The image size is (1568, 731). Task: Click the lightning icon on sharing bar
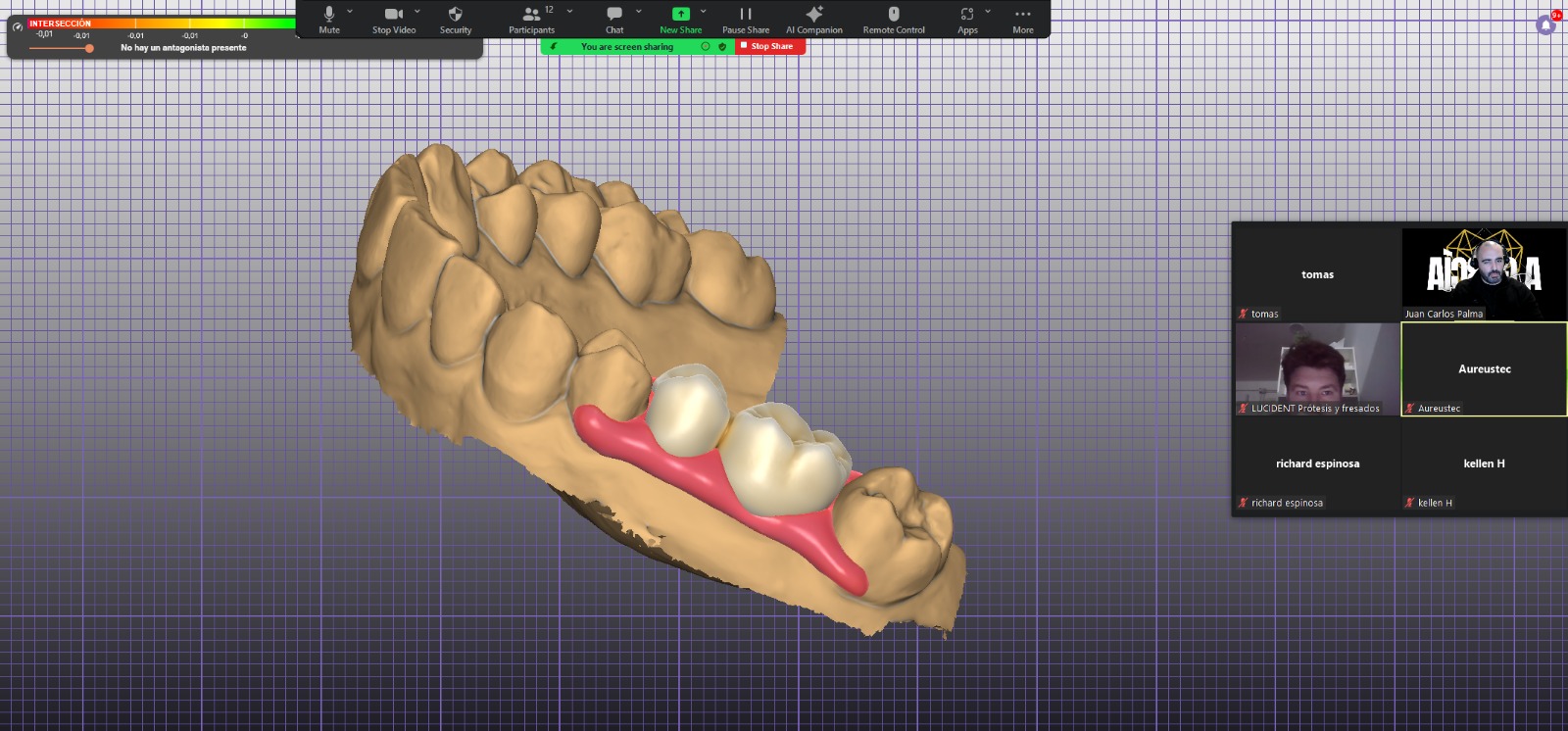(554, 46)
